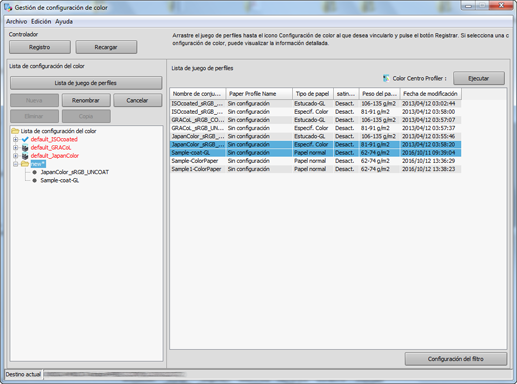Select Sample-coat-GL in the tree

60,180
